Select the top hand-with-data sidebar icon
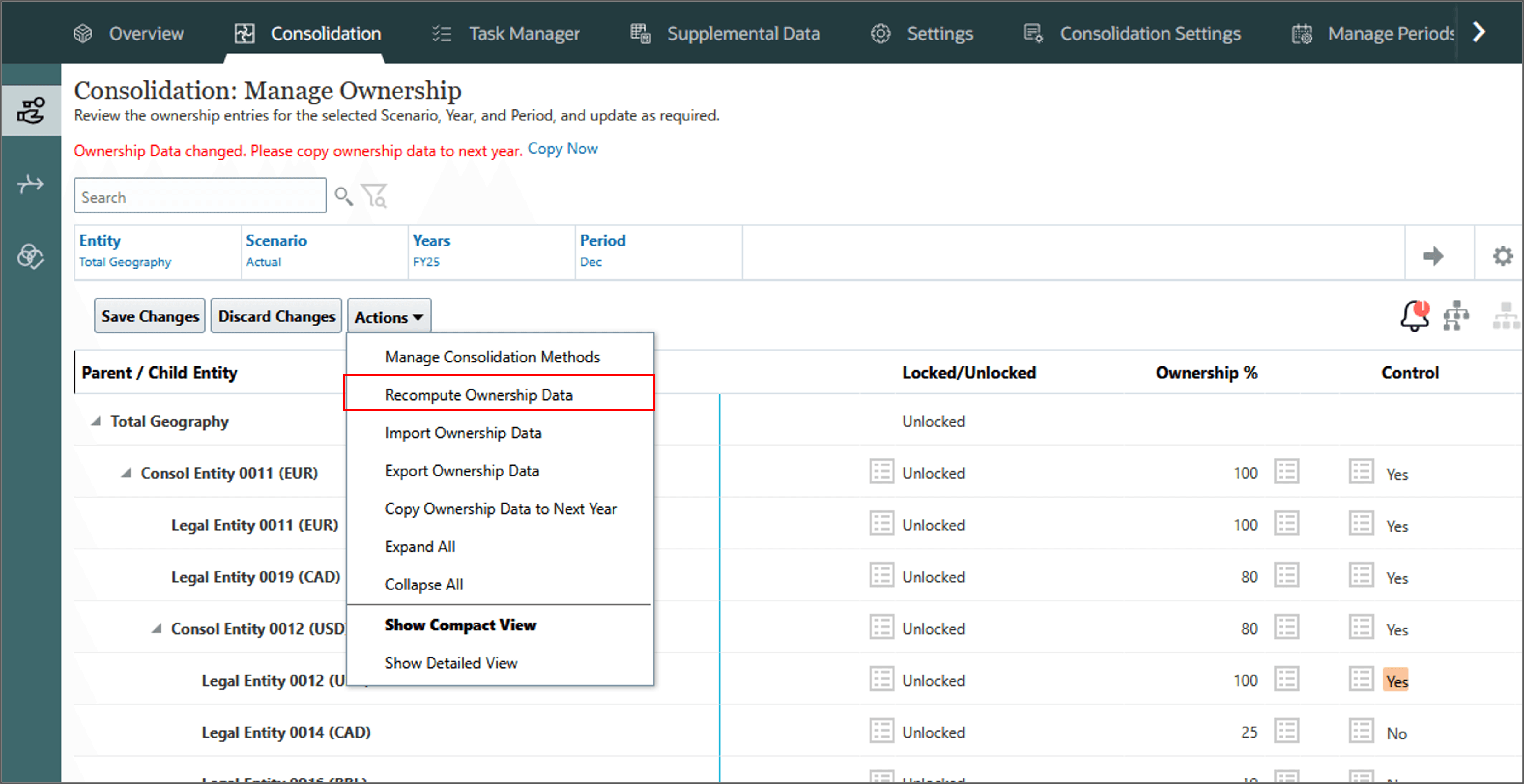Viewport: 1524px width, 784px height. click(31, 111)
